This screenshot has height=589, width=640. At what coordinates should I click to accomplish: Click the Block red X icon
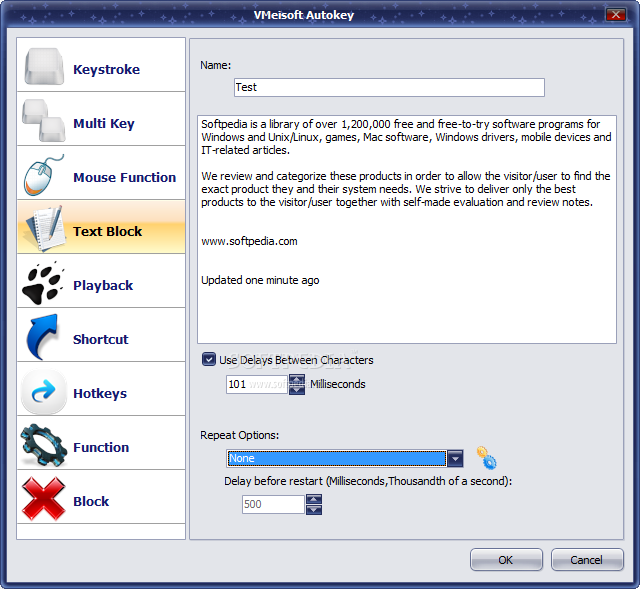click(44, 499)
